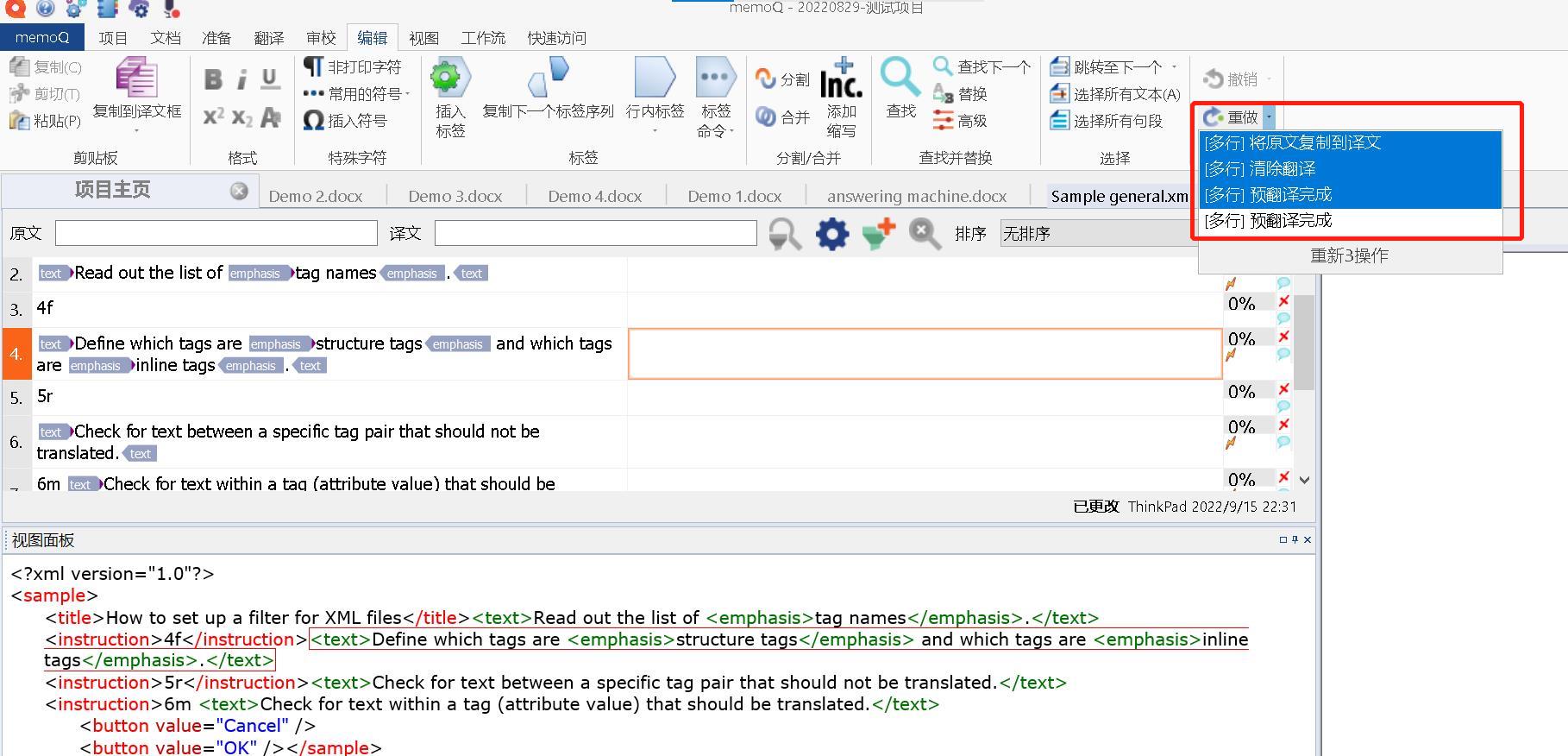Switch to the 视图 ribbon tab
The height and width of the screenshot is (756, 1568).
pos(423,38)
